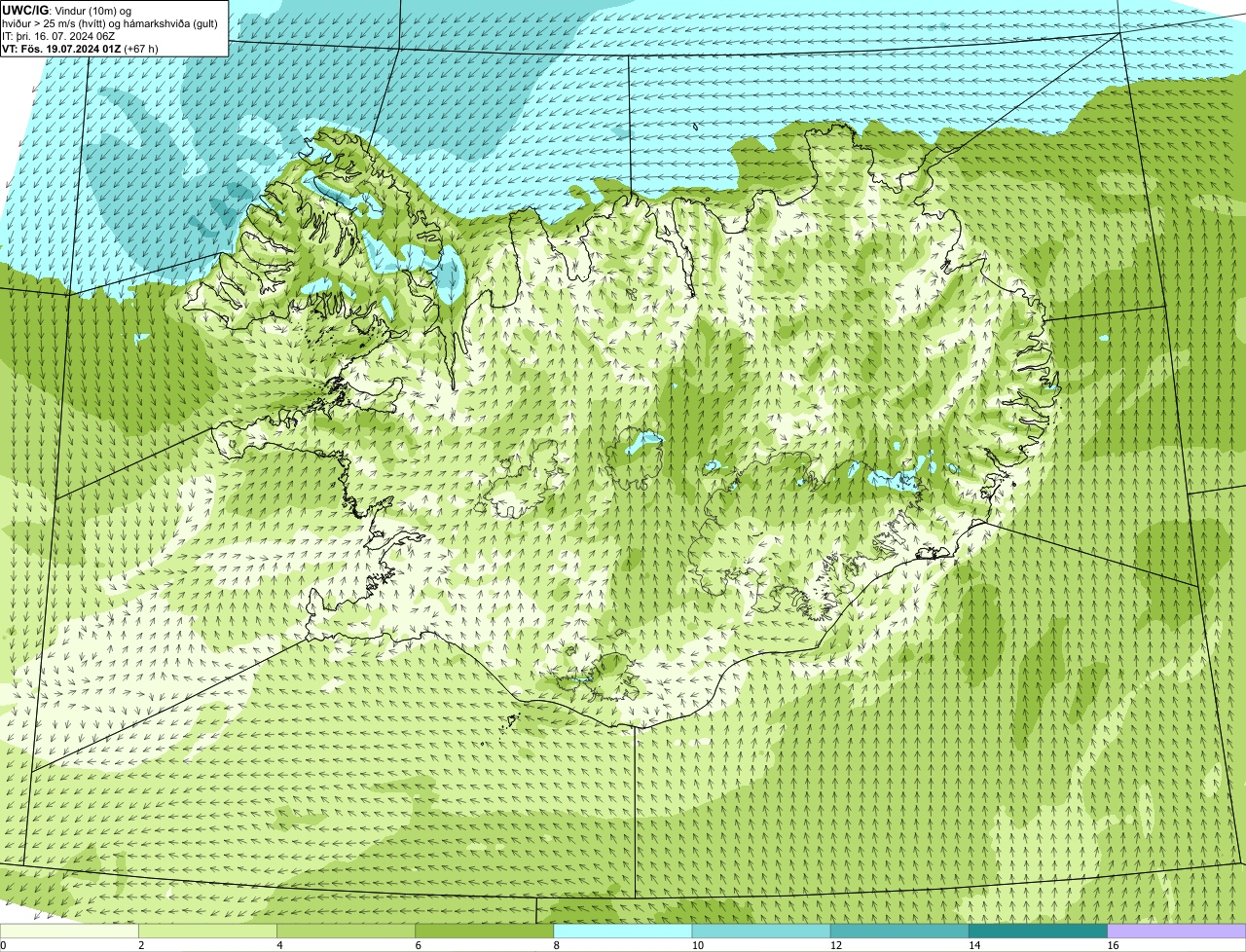Click the lavender legend swatch above 16 m/s

(1176, 931)
